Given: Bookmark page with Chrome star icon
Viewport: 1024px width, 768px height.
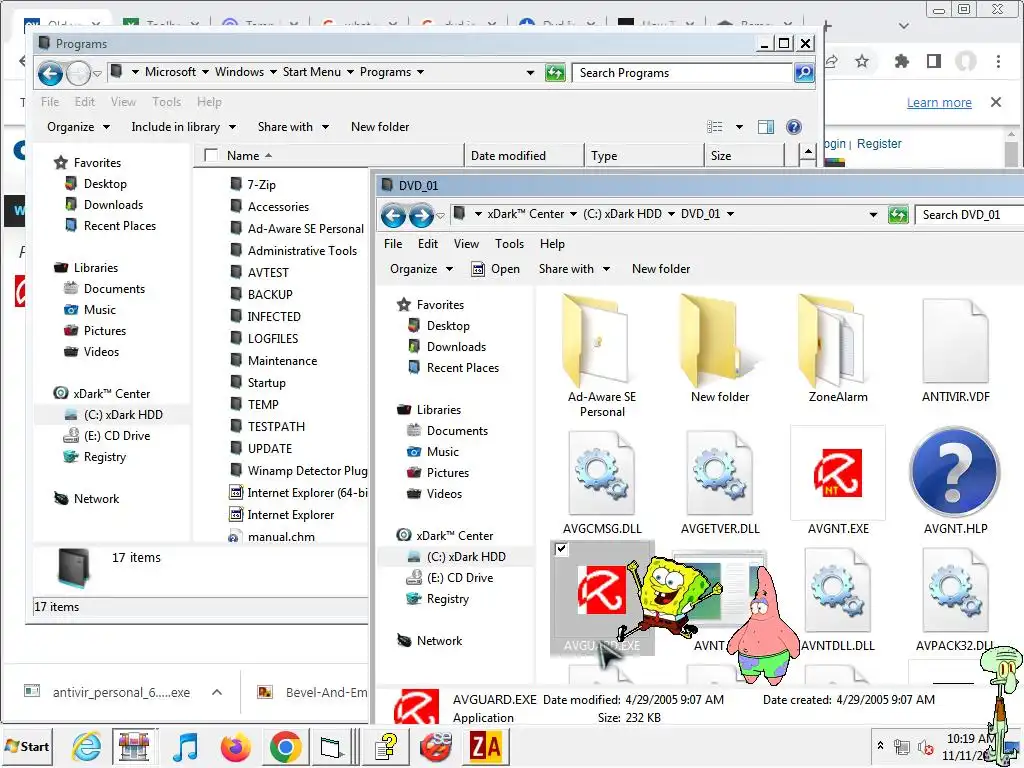Looking at the screenshot, I should pos(862,61).
